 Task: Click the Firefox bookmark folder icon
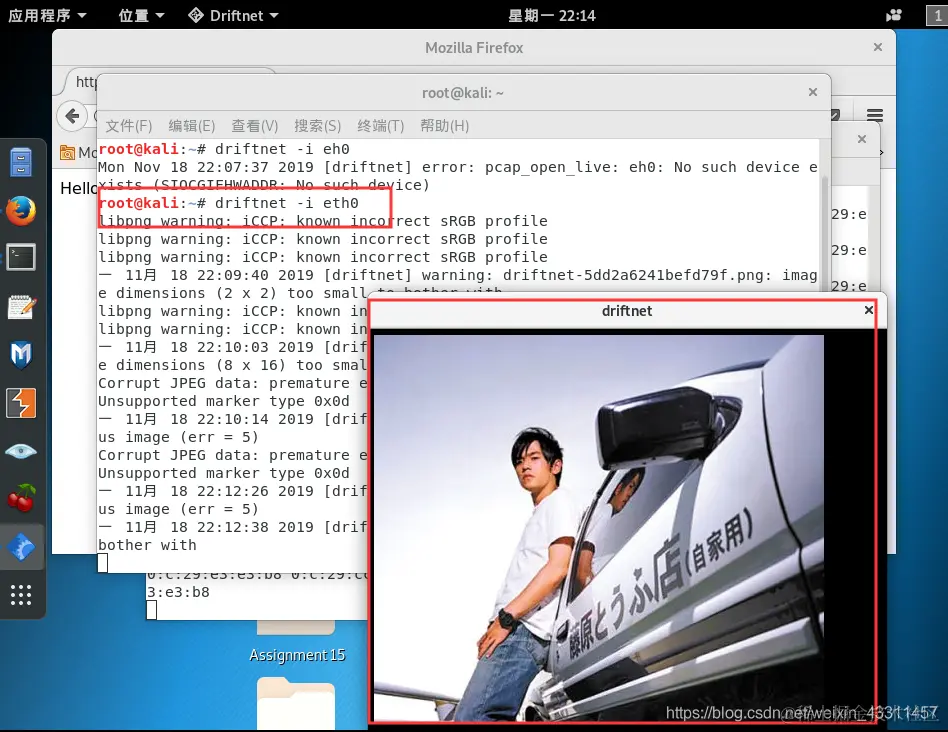pos(67,153)
